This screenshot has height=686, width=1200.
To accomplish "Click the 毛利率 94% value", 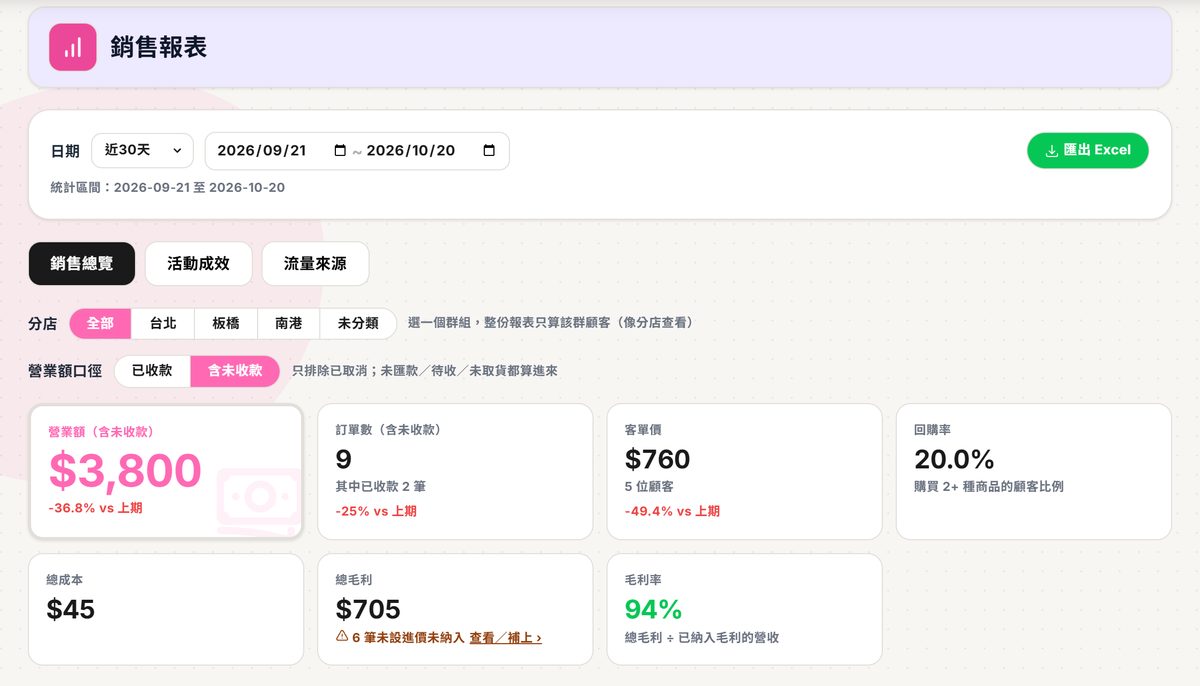I will tap(653, 609).
